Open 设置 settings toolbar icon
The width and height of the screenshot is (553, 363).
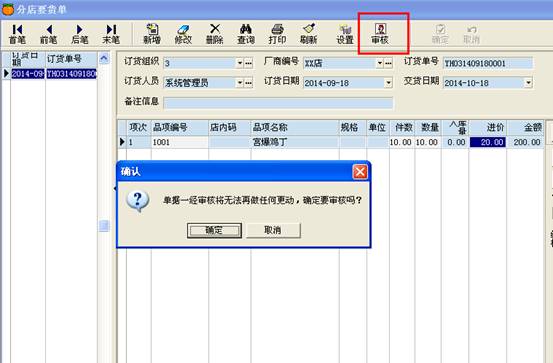345,34
